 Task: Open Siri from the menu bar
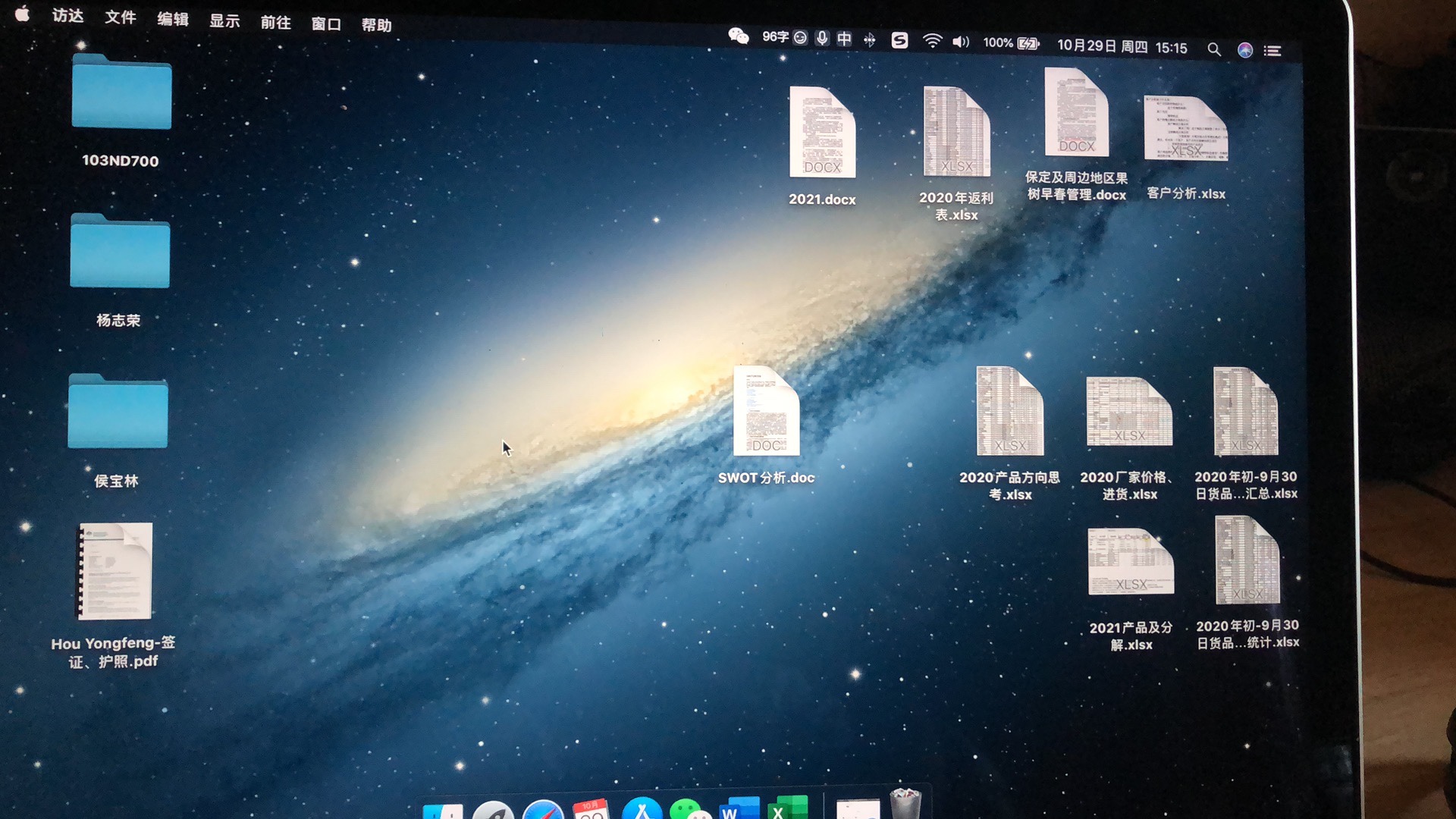[1244, 50]
